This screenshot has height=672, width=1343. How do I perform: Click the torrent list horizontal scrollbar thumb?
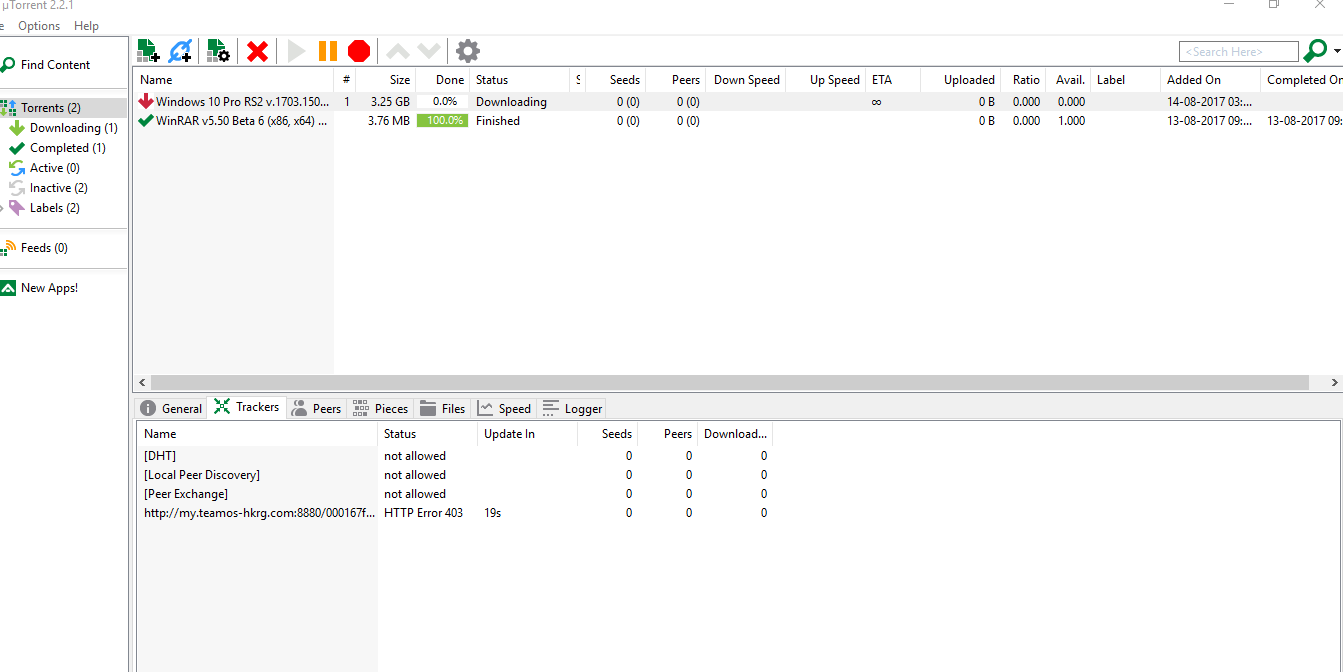729,383
